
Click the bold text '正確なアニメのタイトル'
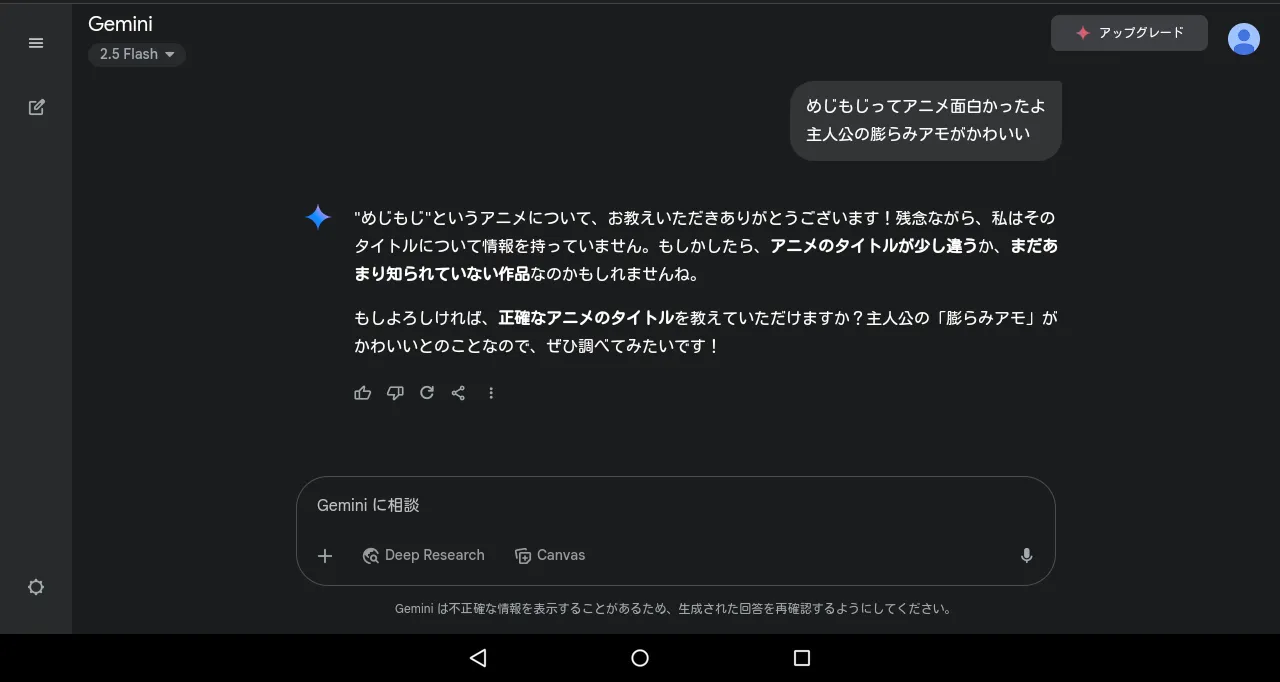586,318
